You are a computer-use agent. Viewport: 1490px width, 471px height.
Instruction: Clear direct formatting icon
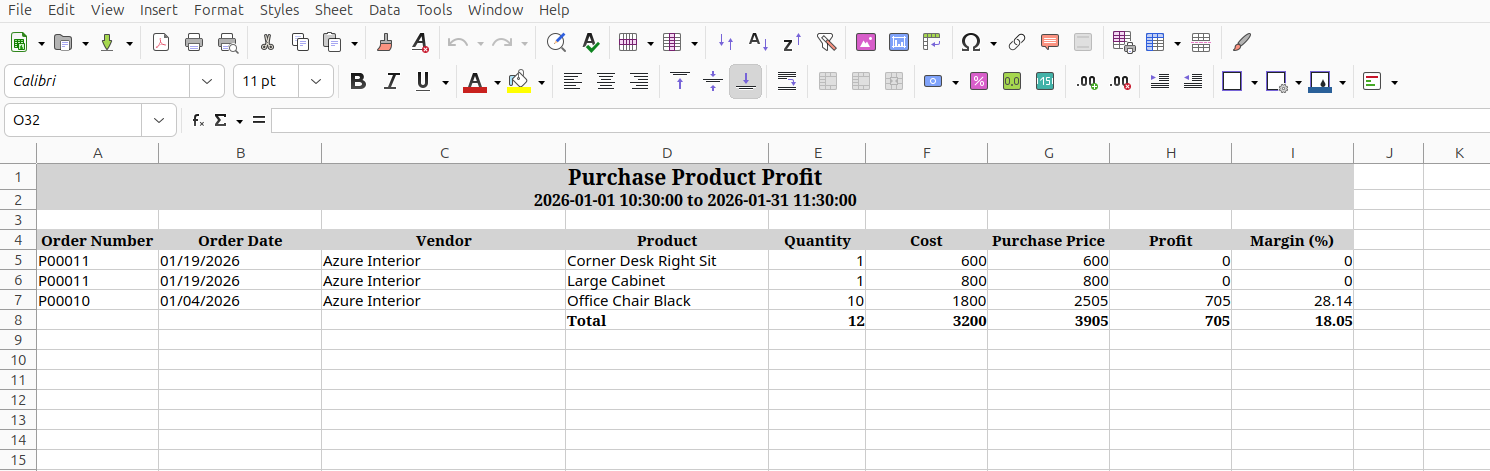[x=420, y=43]
